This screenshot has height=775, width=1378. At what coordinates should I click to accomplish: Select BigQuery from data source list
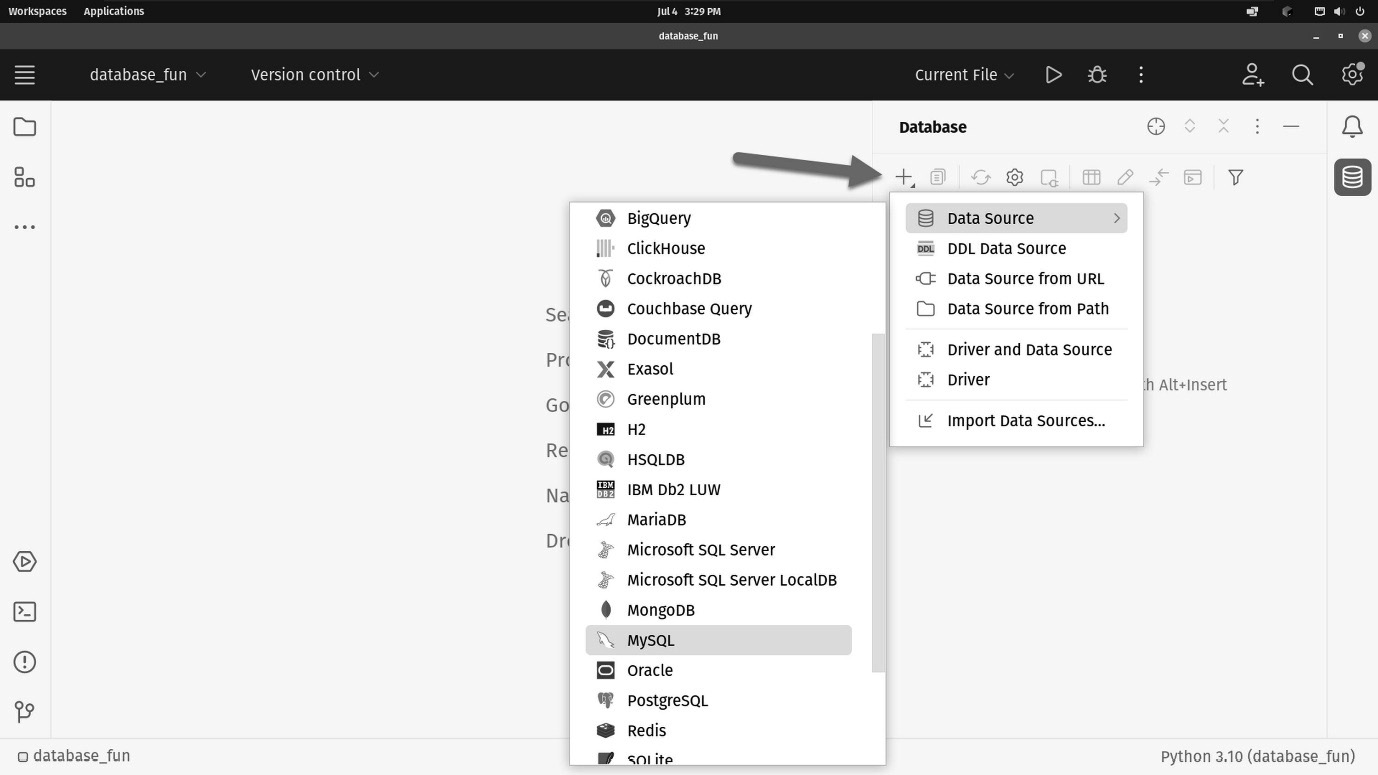point(719,218)
